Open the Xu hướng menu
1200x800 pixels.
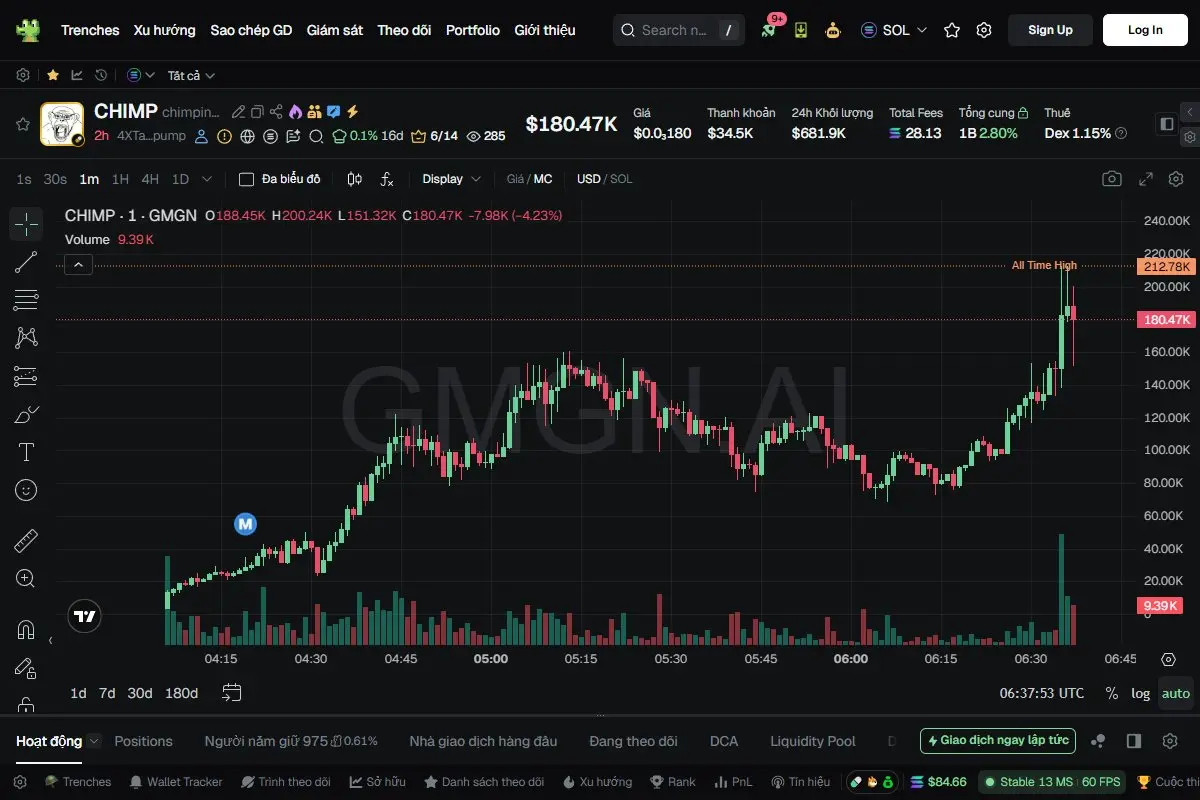165,30
